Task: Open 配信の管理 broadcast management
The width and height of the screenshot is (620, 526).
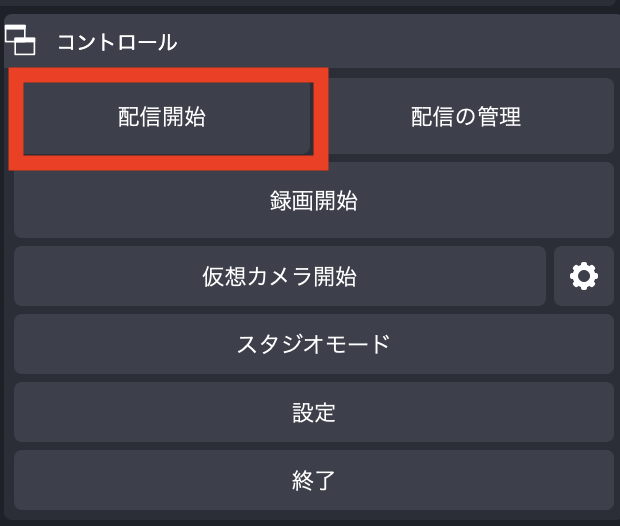Action: pos(466,116)
